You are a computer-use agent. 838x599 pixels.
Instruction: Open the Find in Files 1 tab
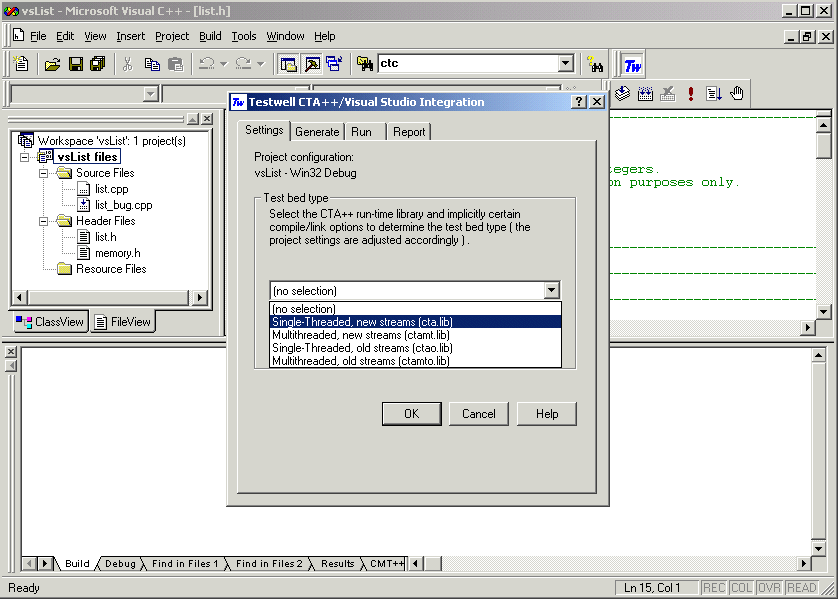185,564
